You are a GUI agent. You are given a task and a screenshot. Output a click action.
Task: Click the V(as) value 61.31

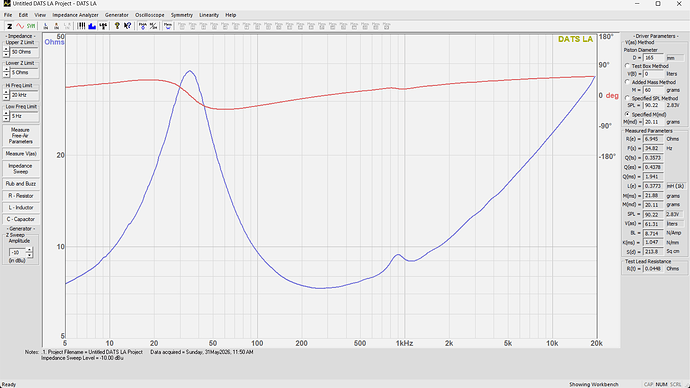pyautogui.click(x=653, y=224)
